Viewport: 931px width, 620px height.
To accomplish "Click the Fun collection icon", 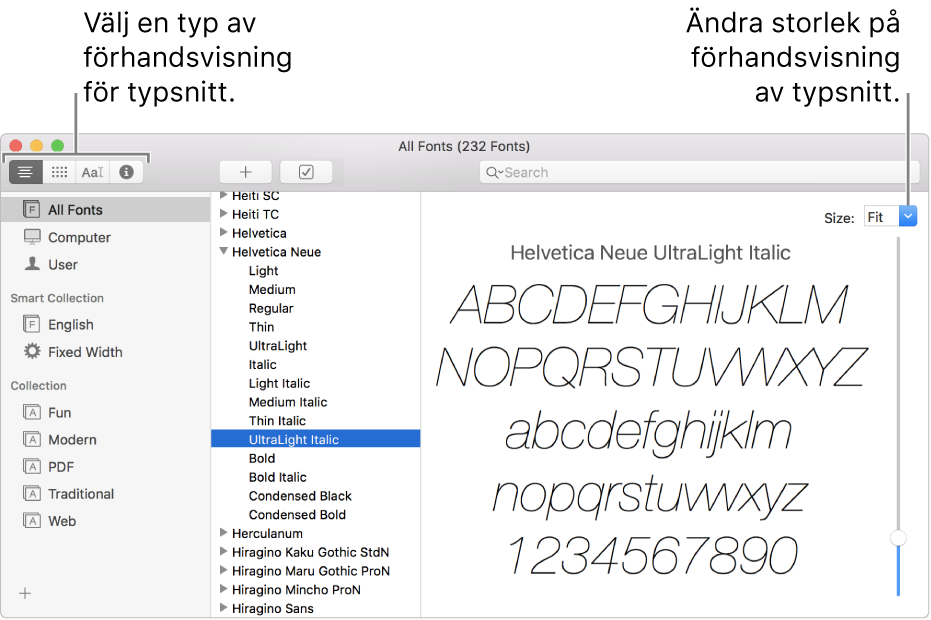I will pyautogui.click(x=31, y=412).
